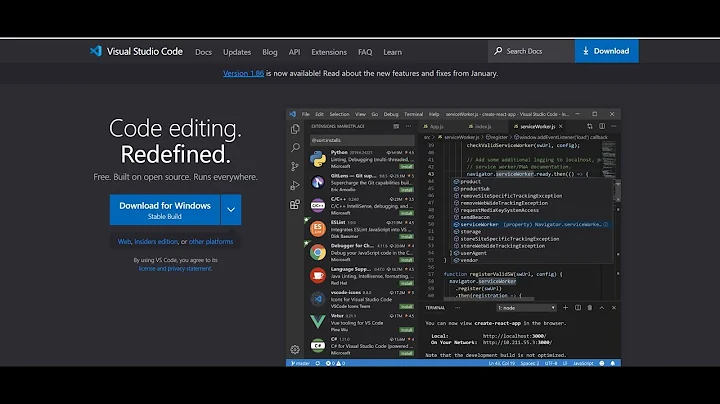The width and height of the screenshot is (720, 404).
Task: Click the vscode-icons extension icon
Action: click(318, 299)
